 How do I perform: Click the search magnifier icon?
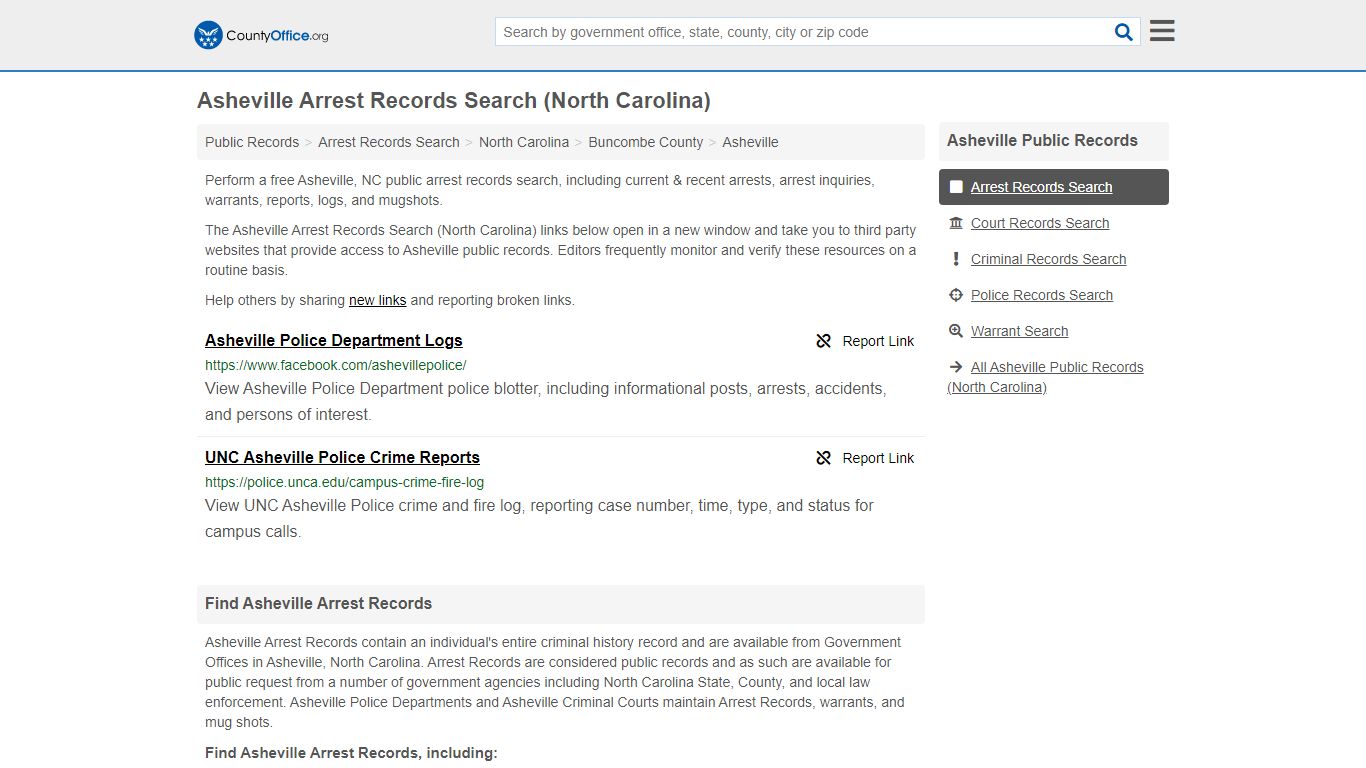click(1124, 32)
